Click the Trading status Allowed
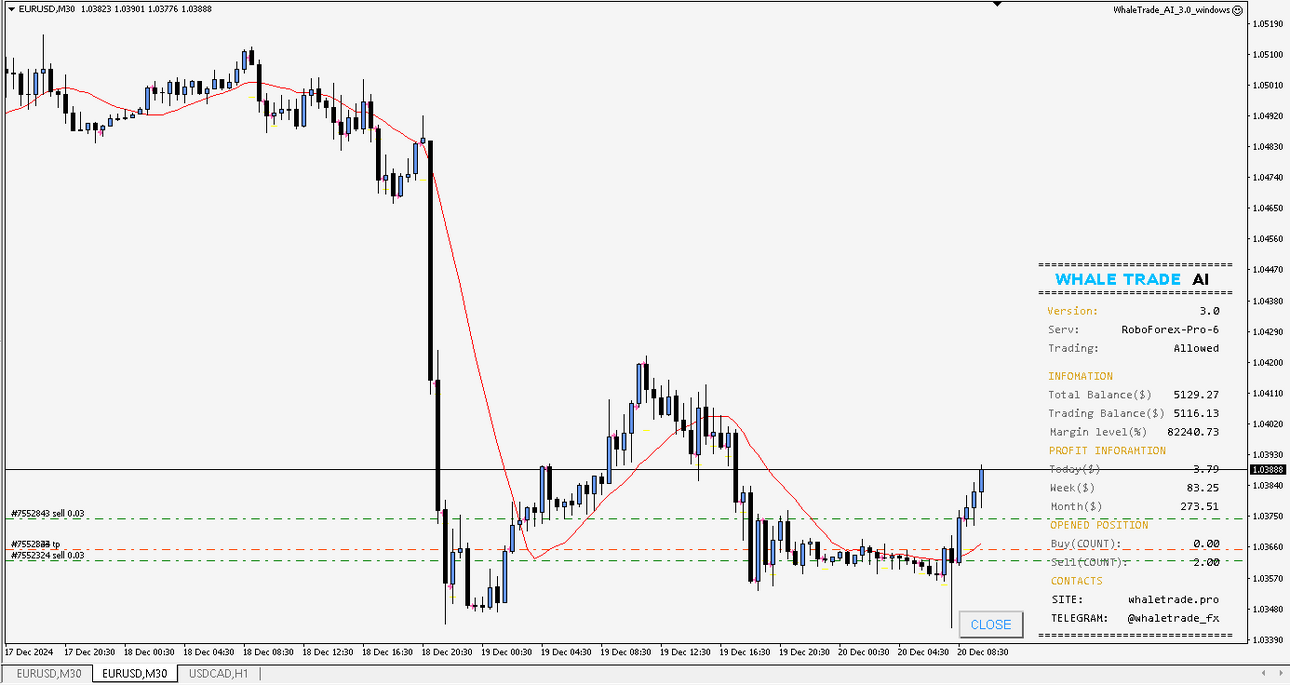This screenshot has width=1290, height=685. 1196,348
